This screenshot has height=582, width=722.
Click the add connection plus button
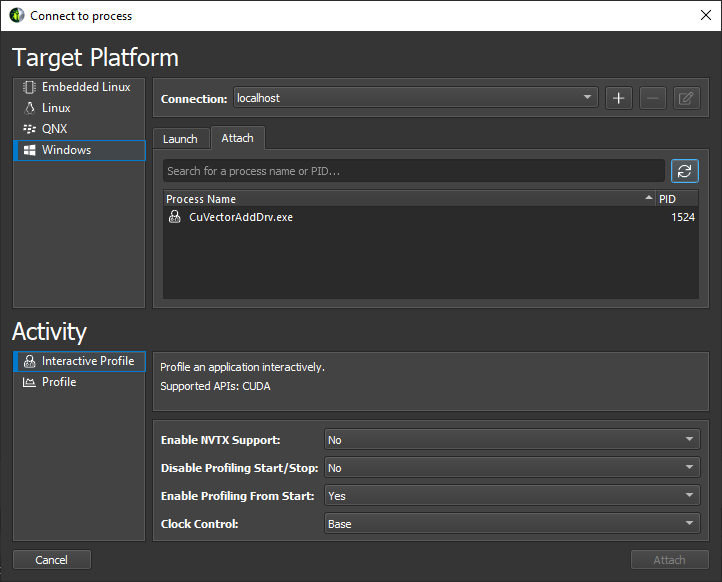click(x=618, y=98)
